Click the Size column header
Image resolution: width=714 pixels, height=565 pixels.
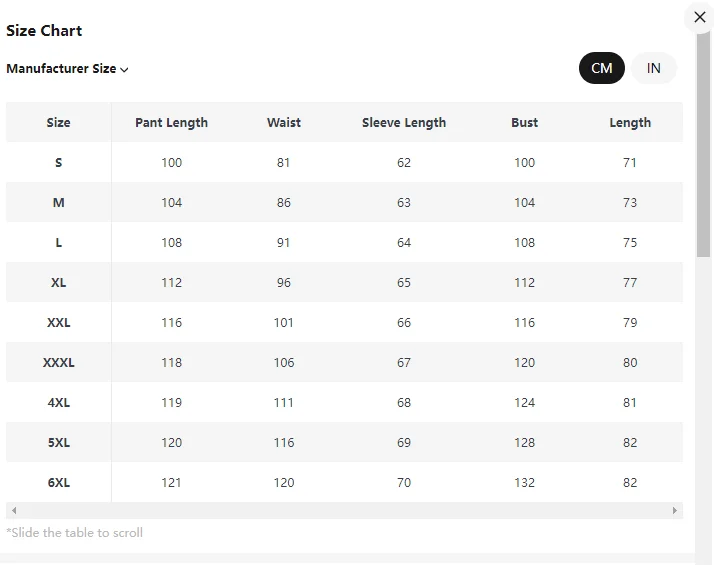coord(58,122)
